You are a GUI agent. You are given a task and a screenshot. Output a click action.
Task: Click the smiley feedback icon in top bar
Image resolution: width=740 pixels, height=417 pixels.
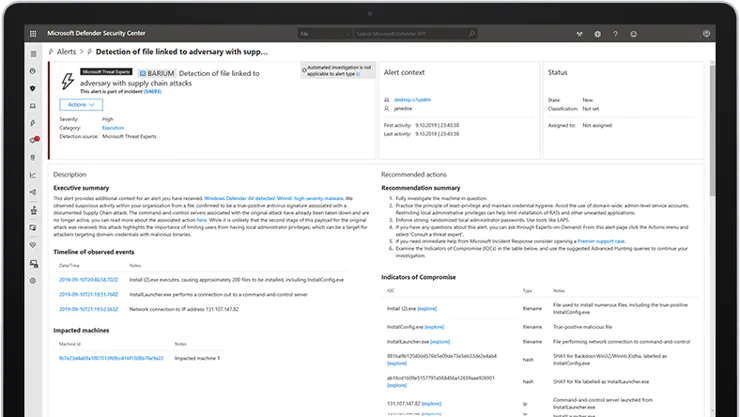pos(633,34)
